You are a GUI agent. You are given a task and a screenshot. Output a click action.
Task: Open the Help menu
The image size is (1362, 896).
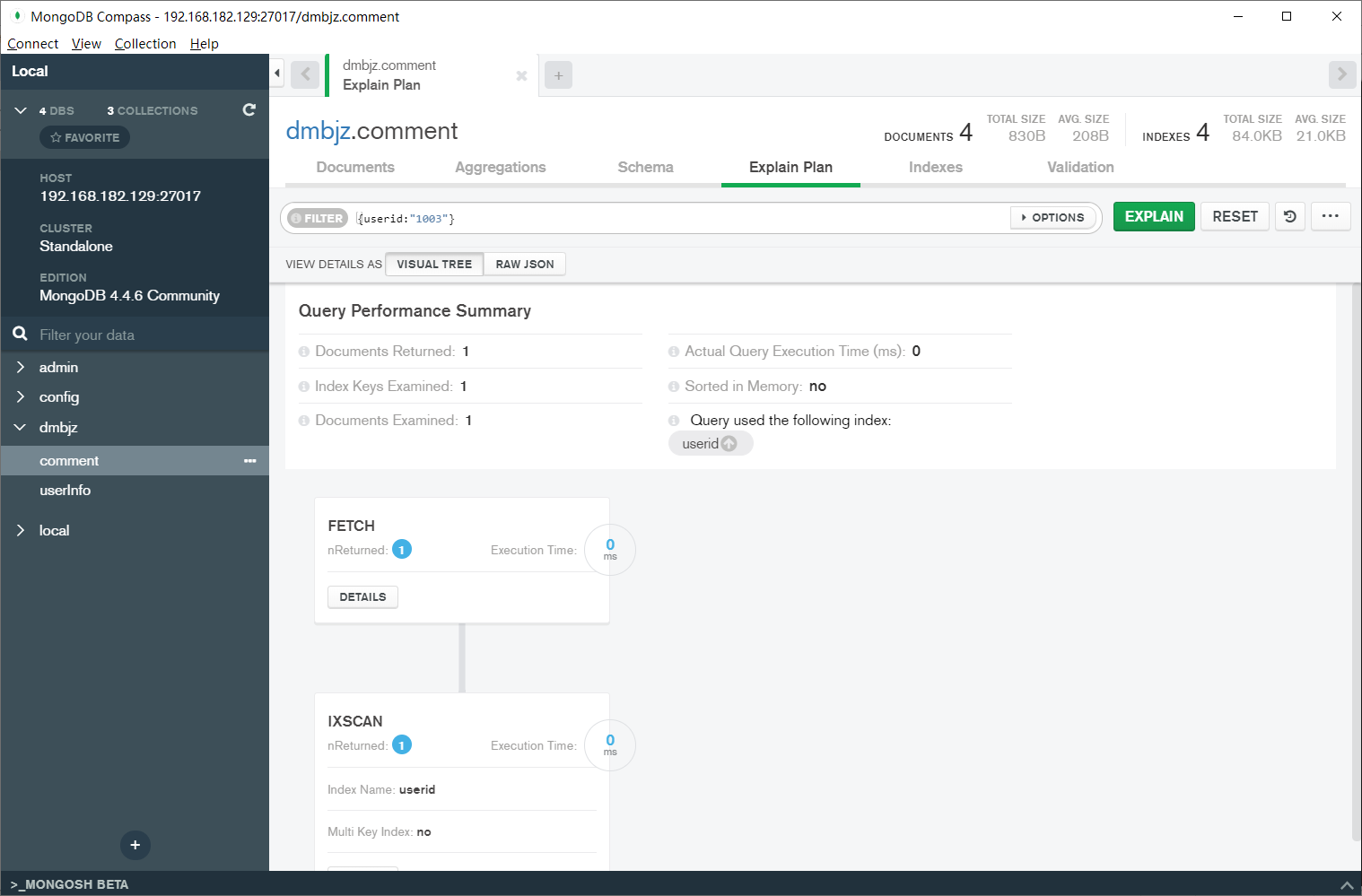click(205, 43)
